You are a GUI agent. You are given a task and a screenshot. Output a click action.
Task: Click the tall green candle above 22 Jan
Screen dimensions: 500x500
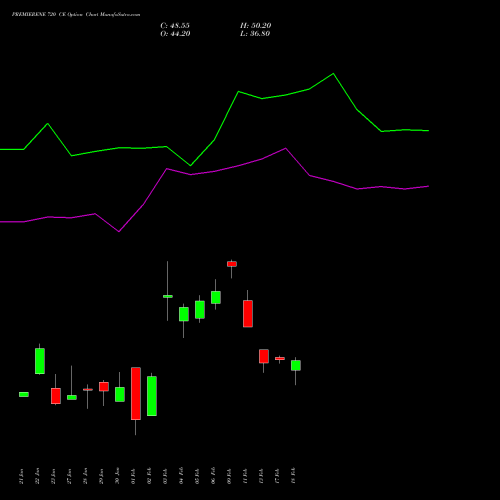(40, 361)
